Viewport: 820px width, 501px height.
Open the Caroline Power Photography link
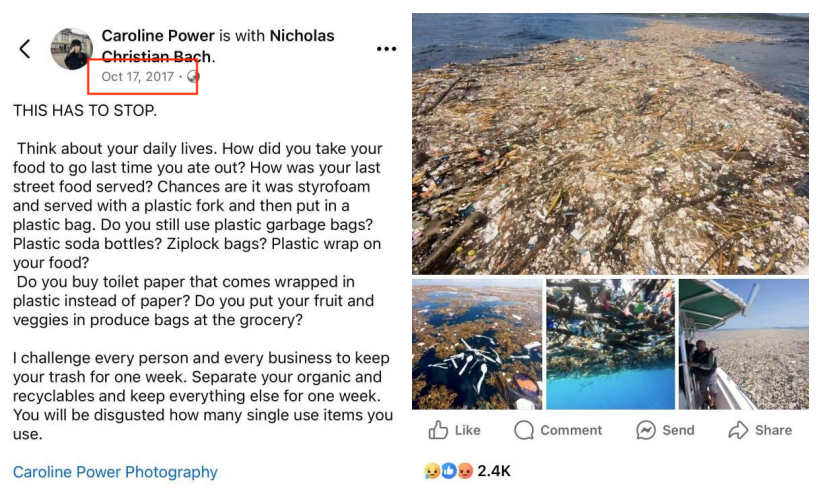[115, 472]
